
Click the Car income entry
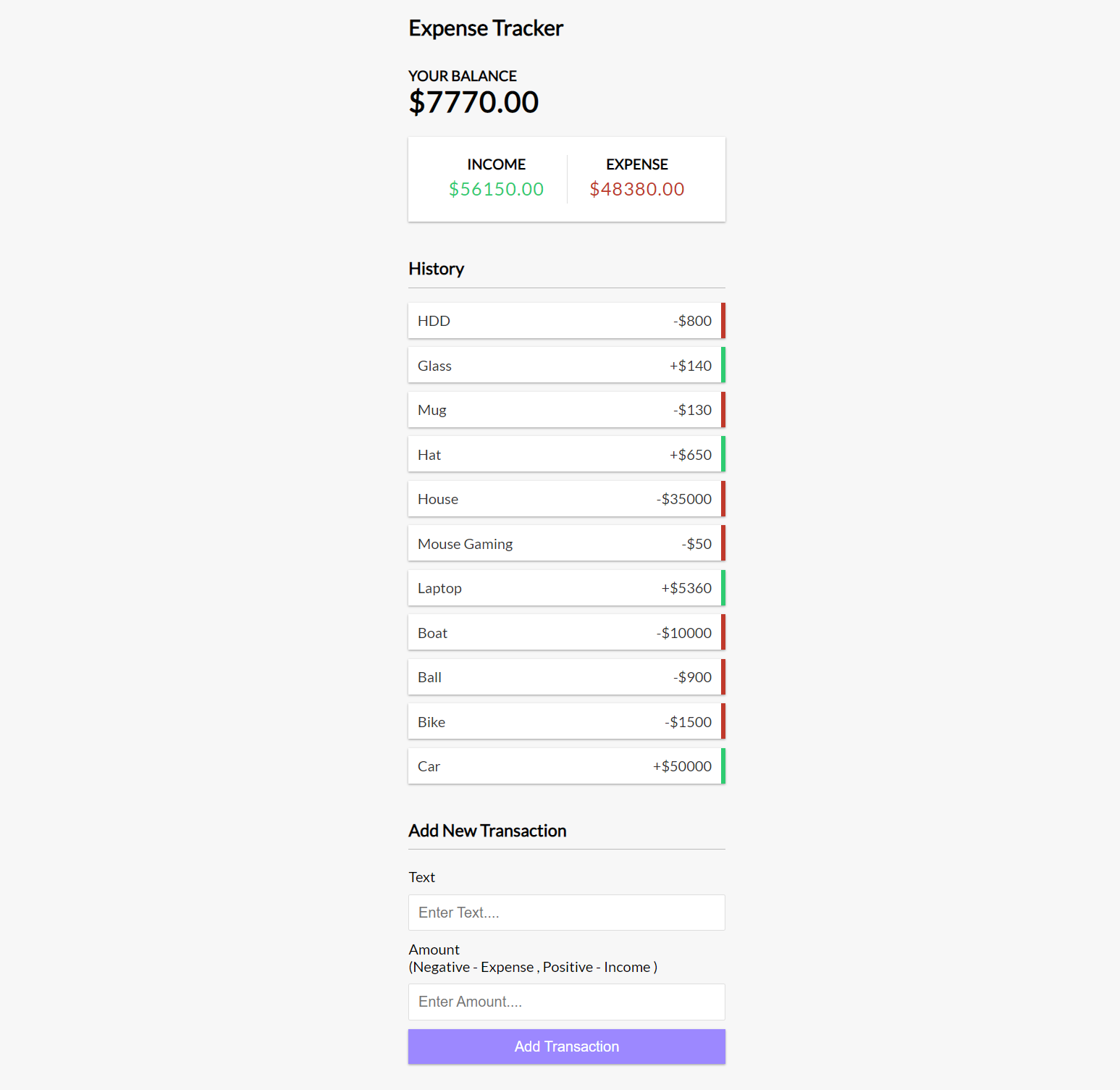(x=565, y=766)
